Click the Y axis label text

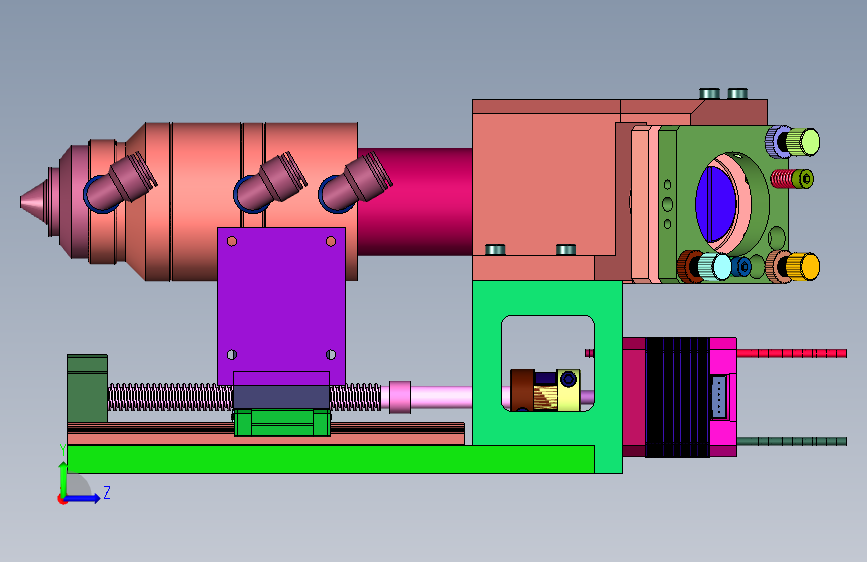tap(63, 450)
